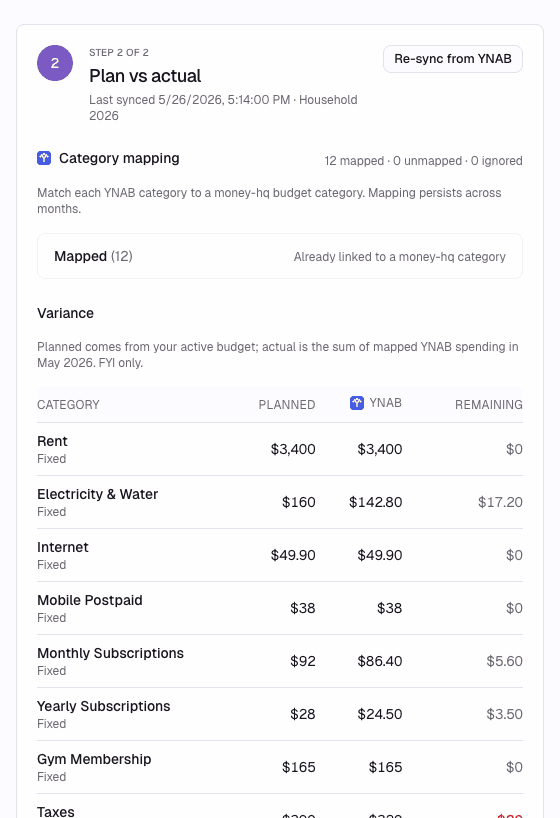Click the STEP 2 OF 2 label
The image size is (560, 818).
click(x=119, y=53)
